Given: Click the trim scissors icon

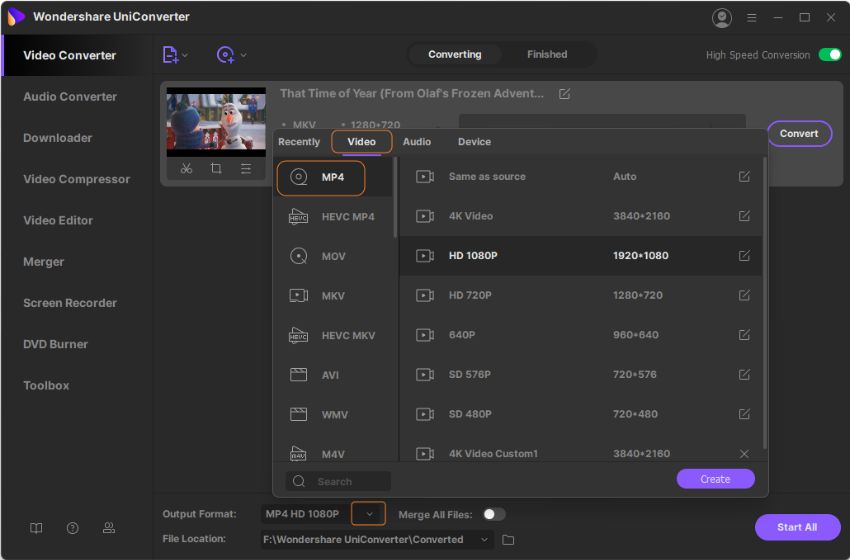Looking at the screenshot, I should click(186, 168).
